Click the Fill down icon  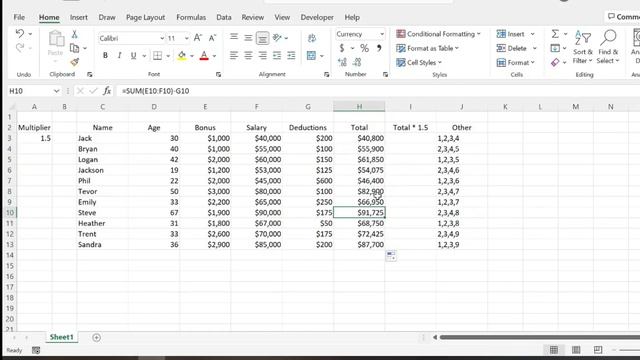(555, 48)
